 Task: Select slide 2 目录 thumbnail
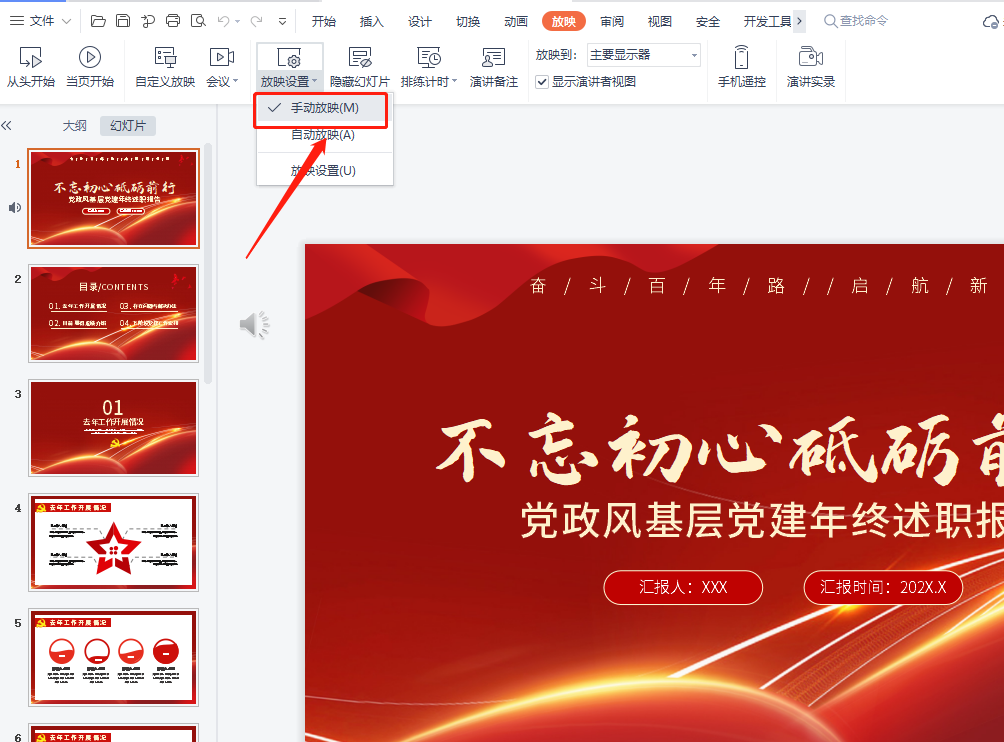113,314
